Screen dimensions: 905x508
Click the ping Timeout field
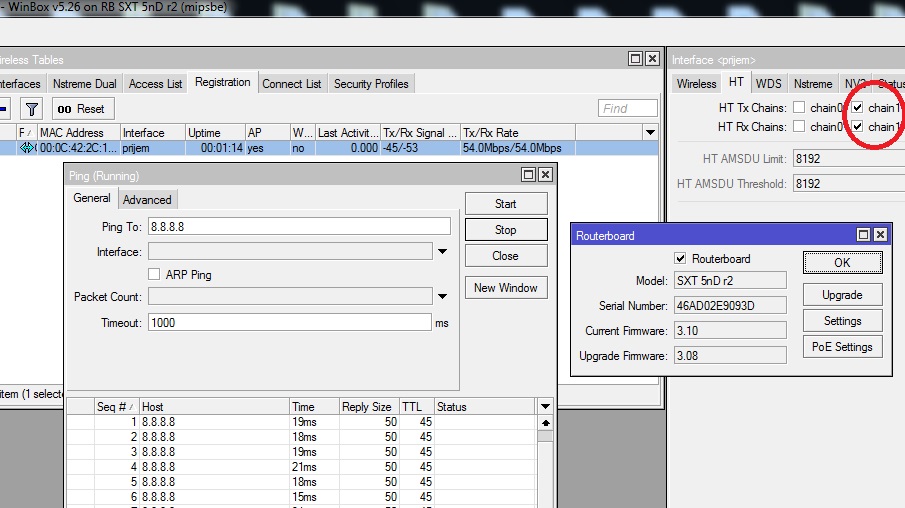coord(290,323)
